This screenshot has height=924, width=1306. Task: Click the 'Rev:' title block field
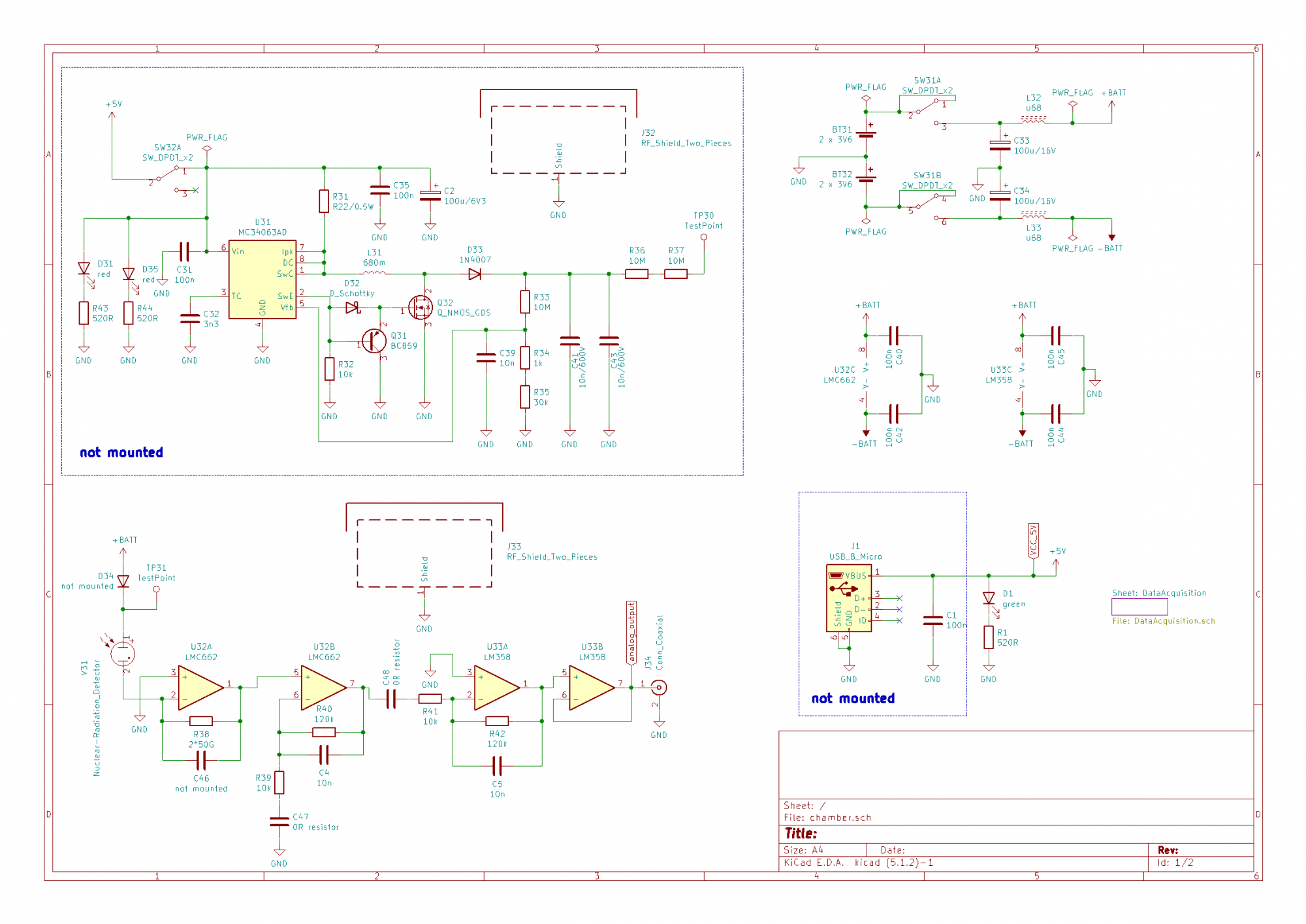1168,850
